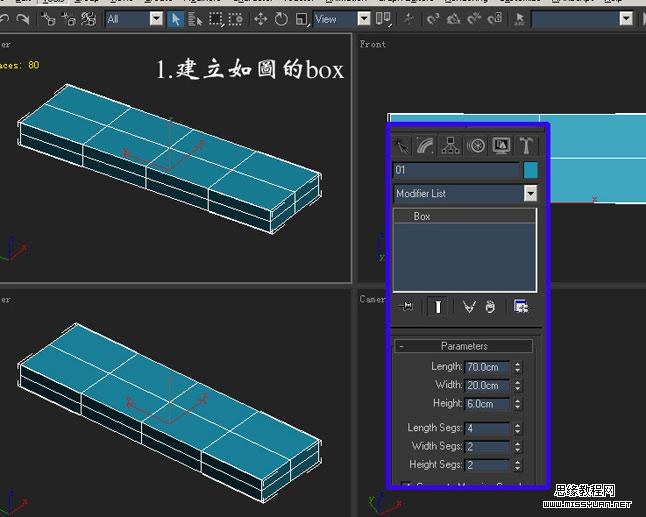The image size is (646, 517).
Task: Toggle the Spinner Snap button
Action: click(494, 19)
